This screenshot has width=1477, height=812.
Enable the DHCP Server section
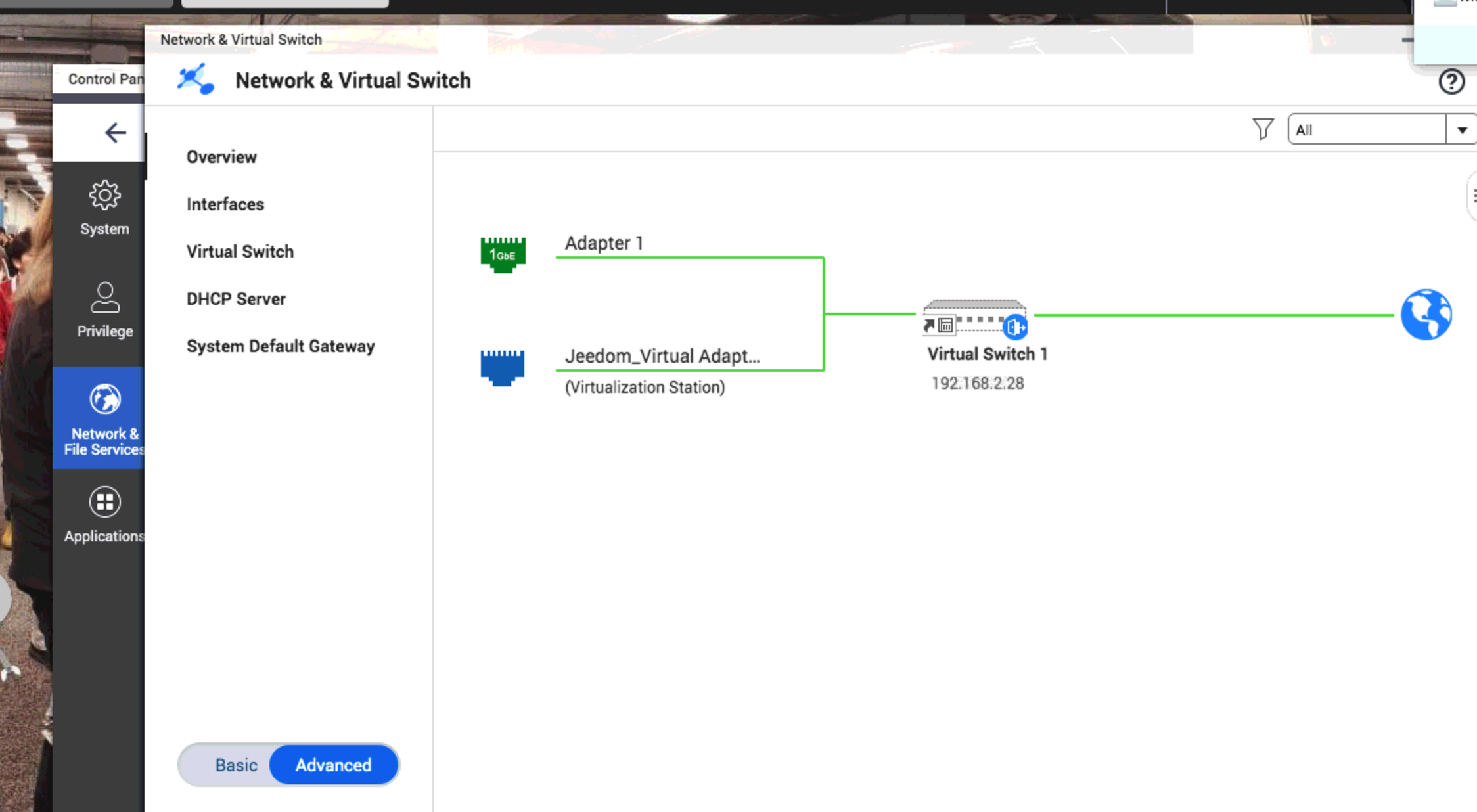point(236,298)
